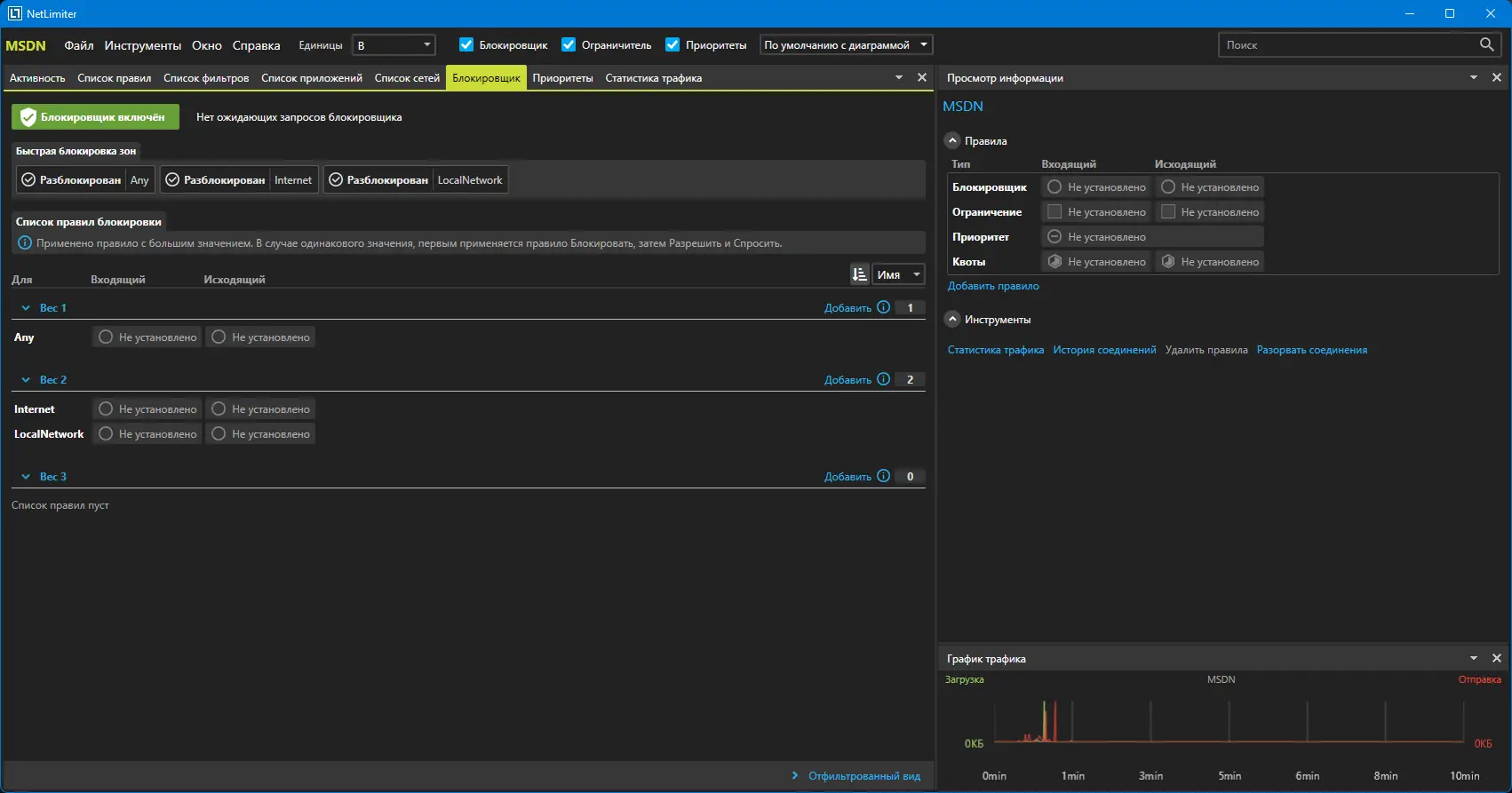1512x793 pixels.
Task: Toggle the Ограничитель checkbox
Action: [x=569, y=45]
